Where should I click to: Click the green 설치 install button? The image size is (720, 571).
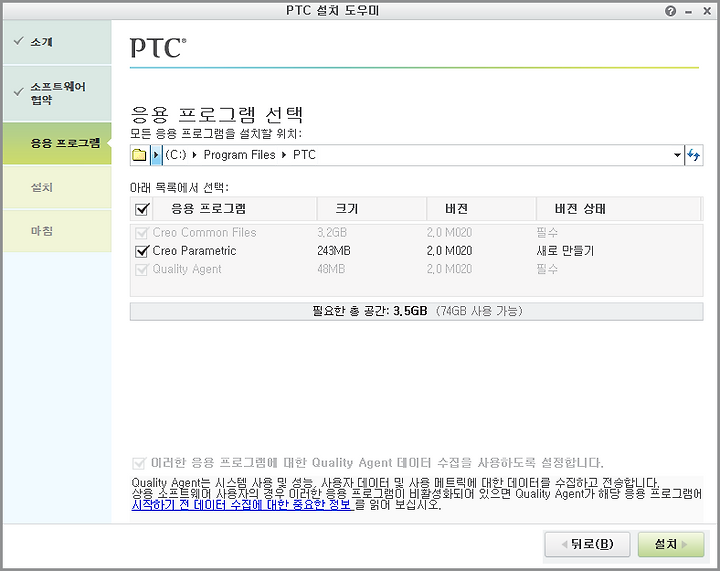pos(671,544)
